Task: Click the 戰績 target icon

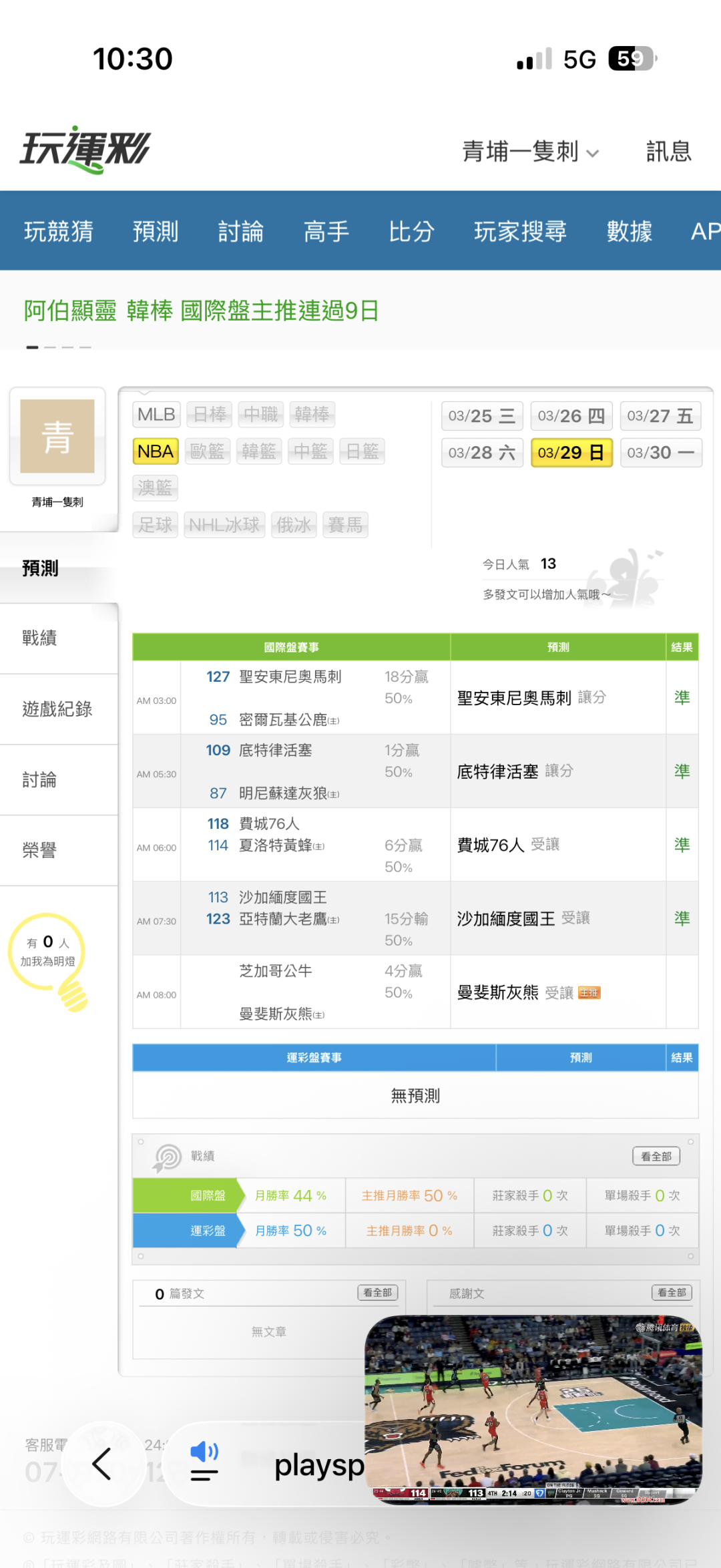Action: coord(167,1157)
